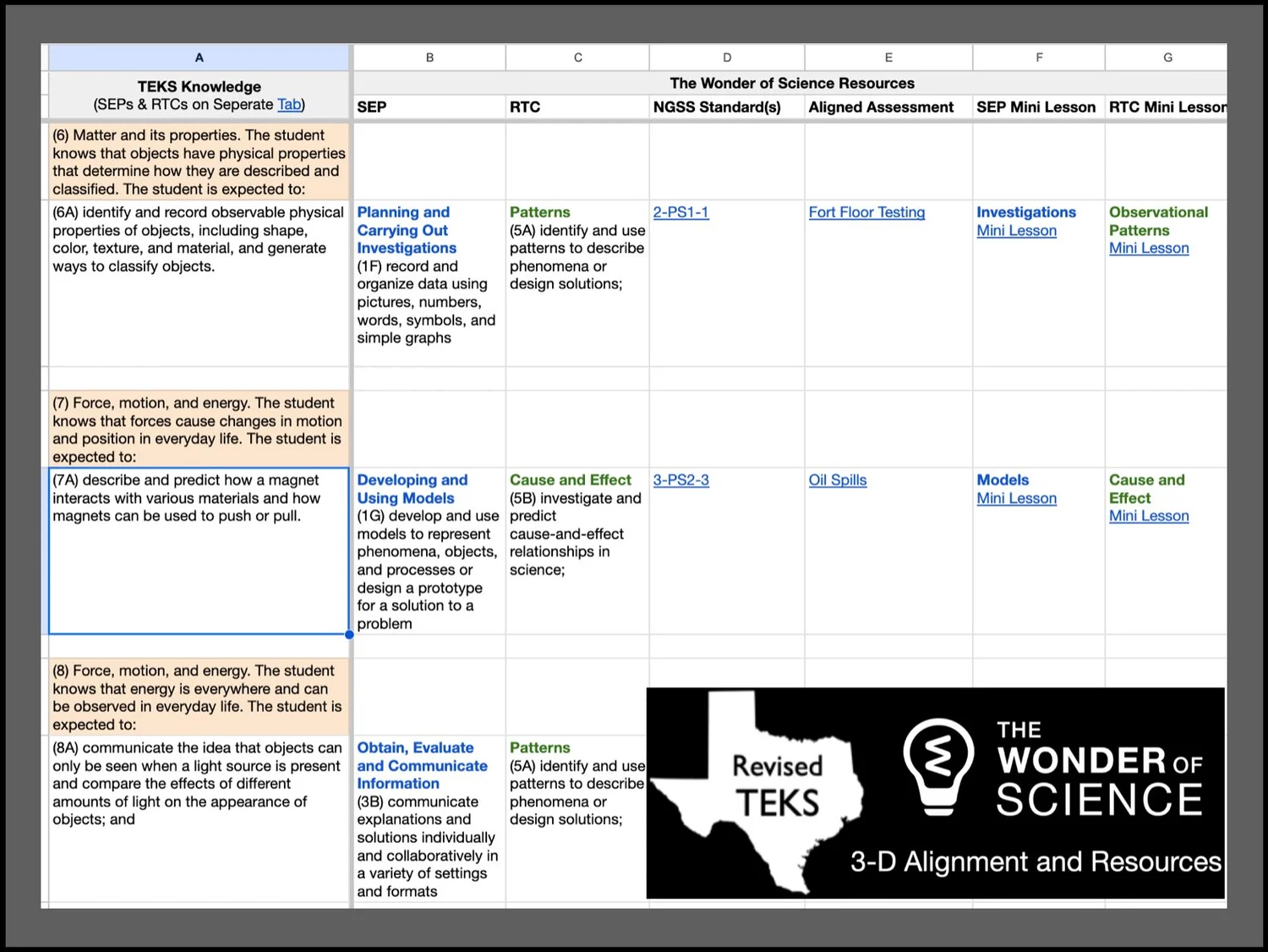Open the Models "Mini Lesson" link
The height and width of the screenshot is (952, 1268).
pos(1016,498)
